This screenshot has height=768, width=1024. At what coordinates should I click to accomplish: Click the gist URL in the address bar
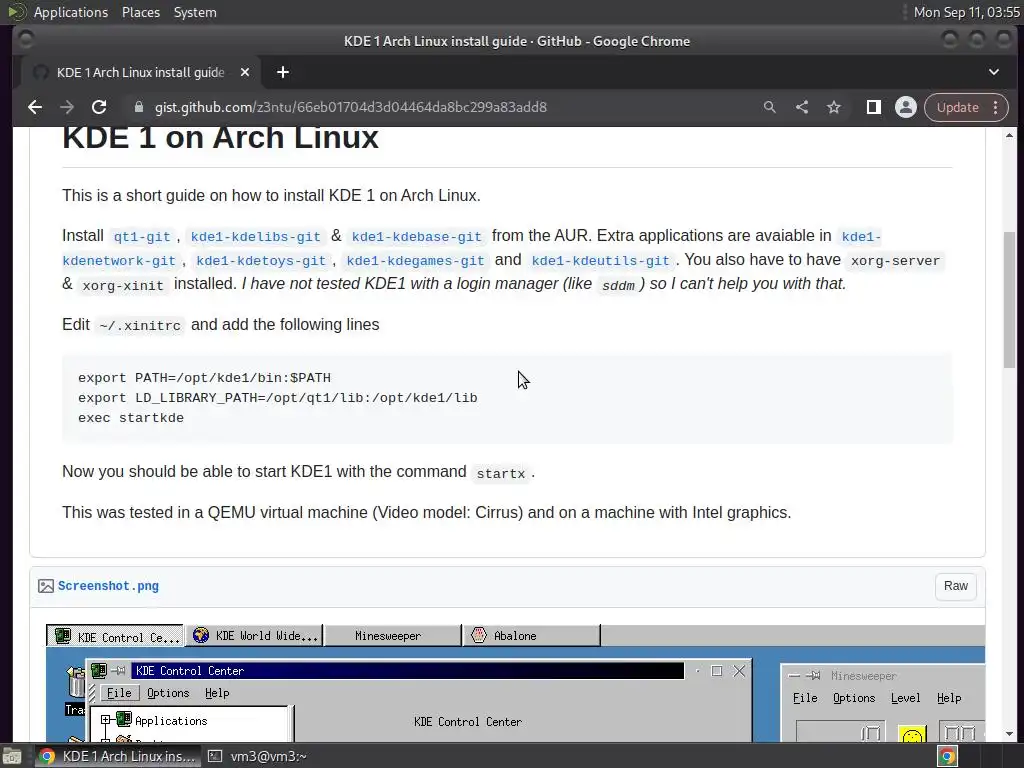pos(351,107)
